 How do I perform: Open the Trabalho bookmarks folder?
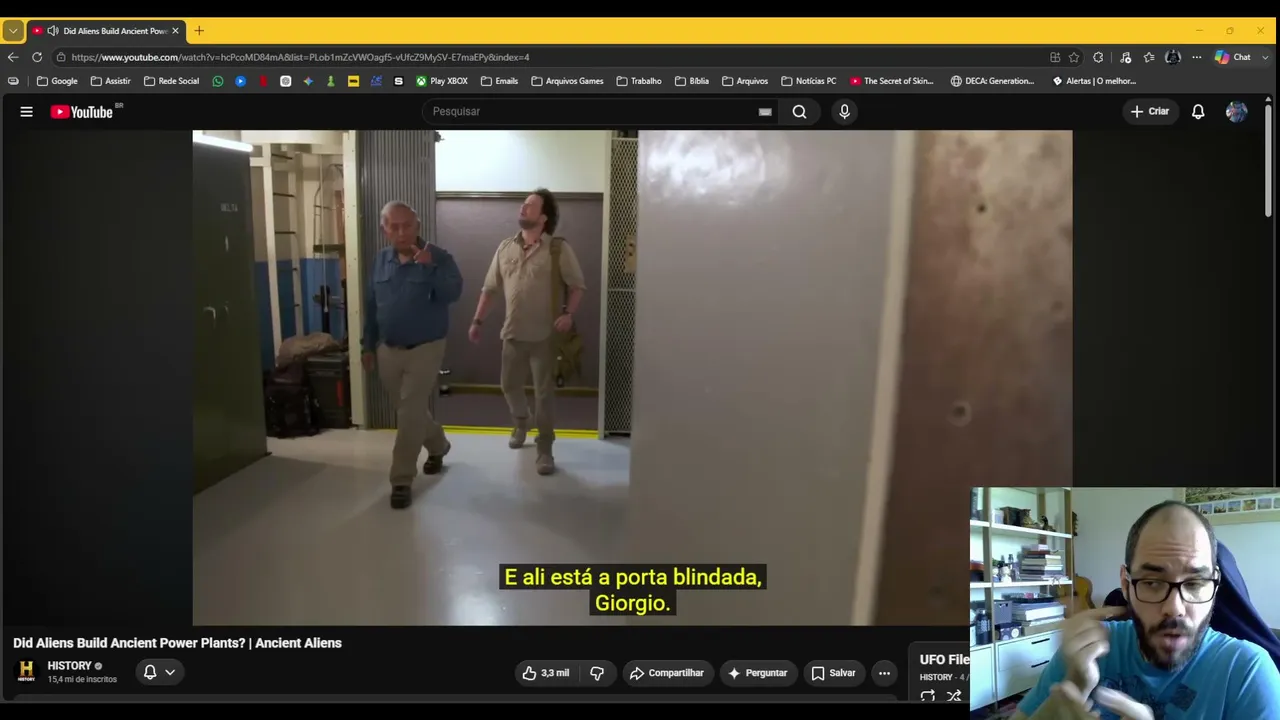pyautogui.click(x=639, y=81)
